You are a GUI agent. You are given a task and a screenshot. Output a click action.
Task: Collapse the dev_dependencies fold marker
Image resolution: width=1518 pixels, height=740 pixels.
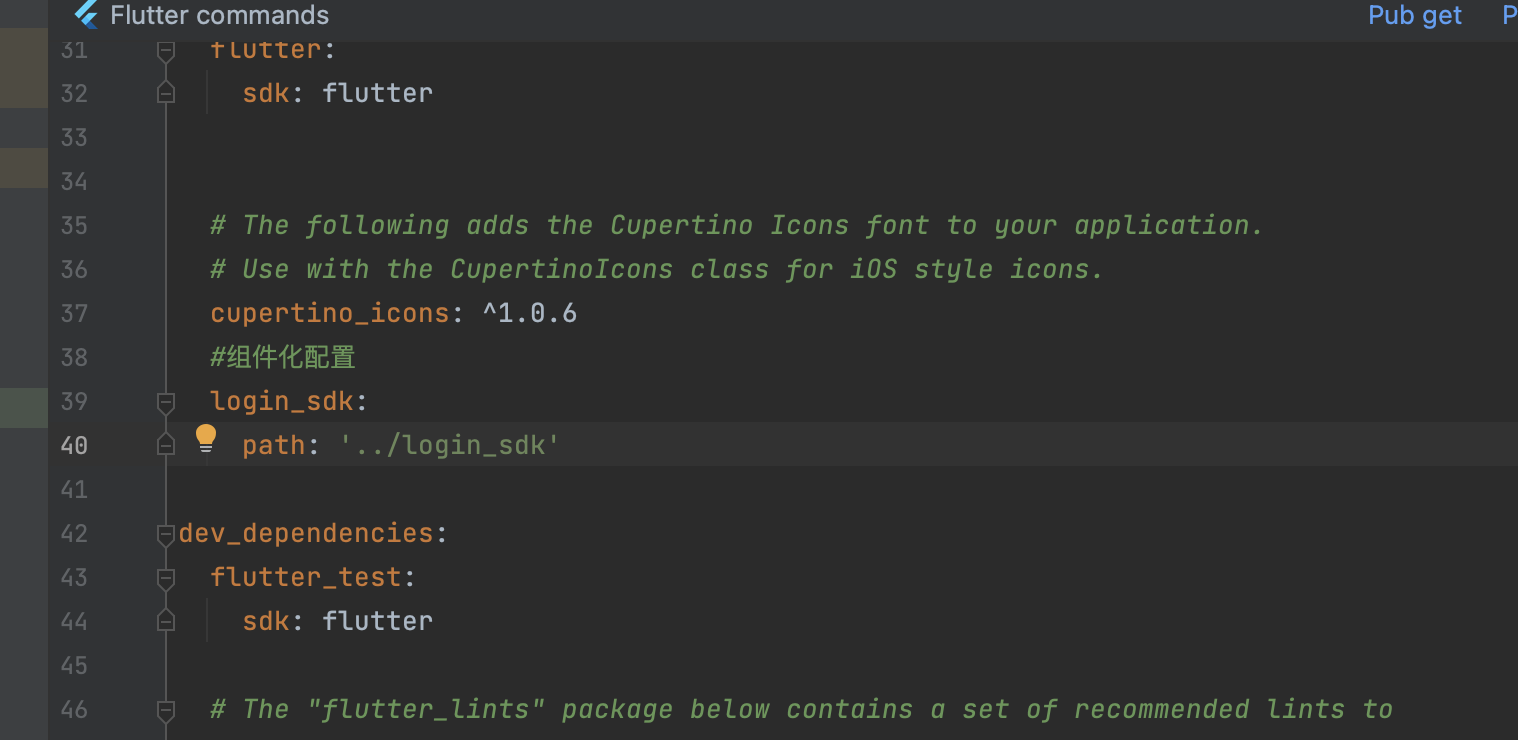pyautogui.click(x=166, y=534)
